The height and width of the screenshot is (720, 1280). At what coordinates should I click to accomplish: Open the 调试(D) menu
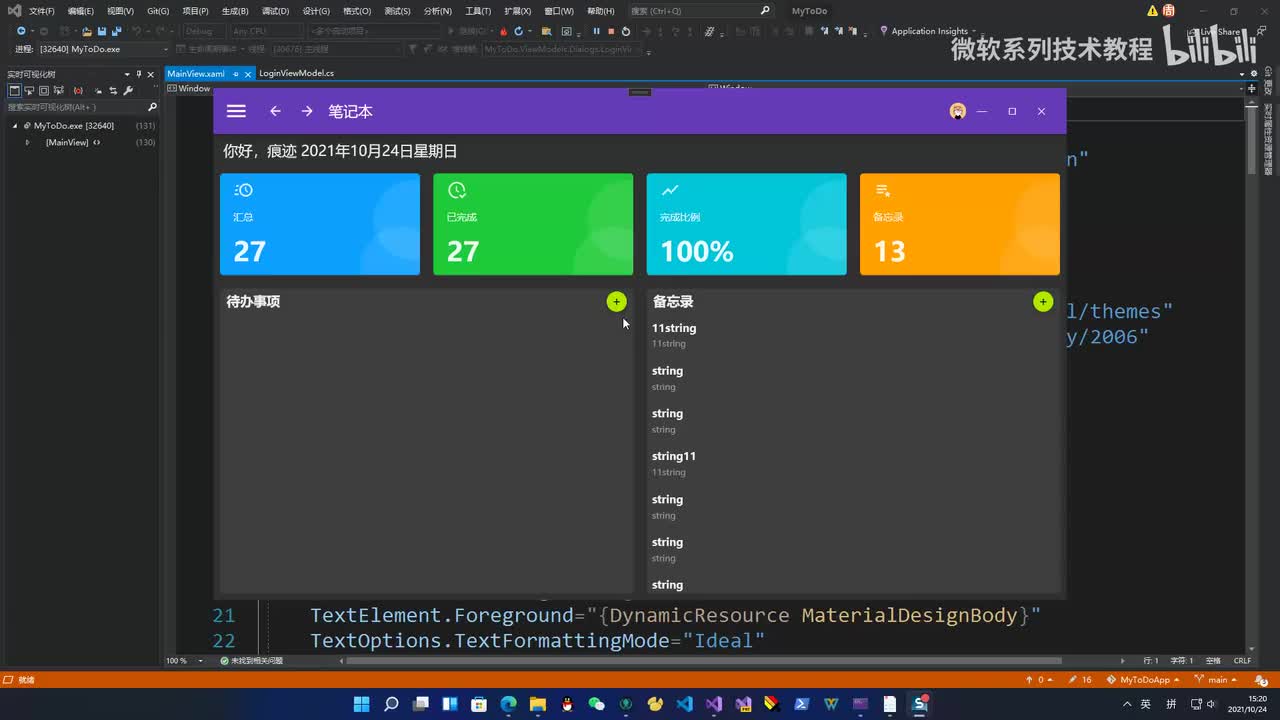click(x=275, y=11)
